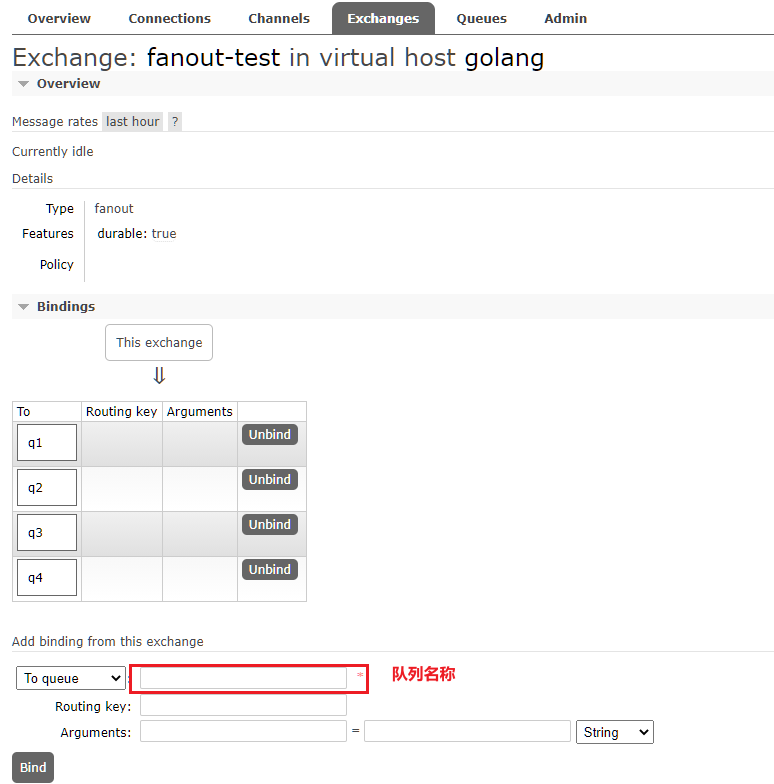This screenshot has height=784, width=774.
Task: Collapse the Bindings section triangle
Action: coord(23,307)
